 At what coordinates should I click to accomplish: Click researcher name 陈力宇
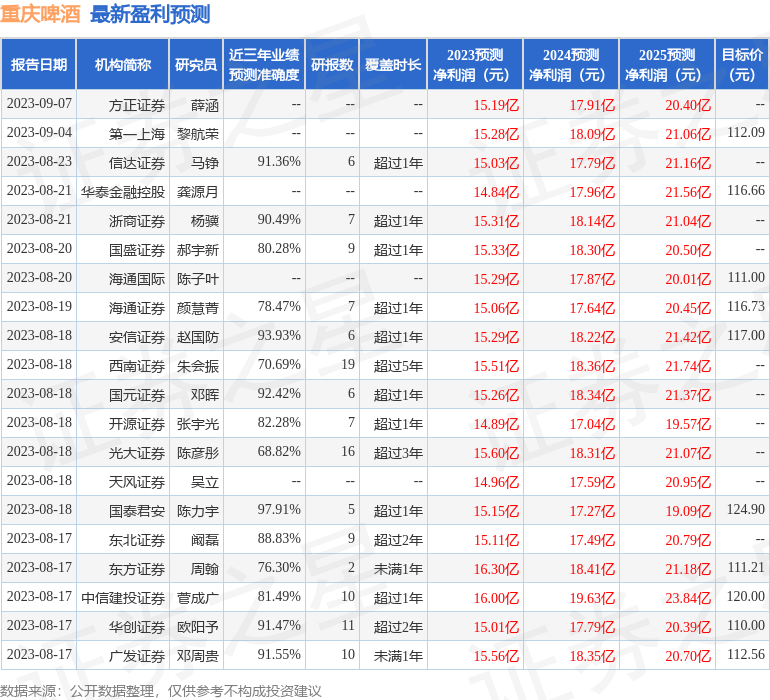pos(198,511)
